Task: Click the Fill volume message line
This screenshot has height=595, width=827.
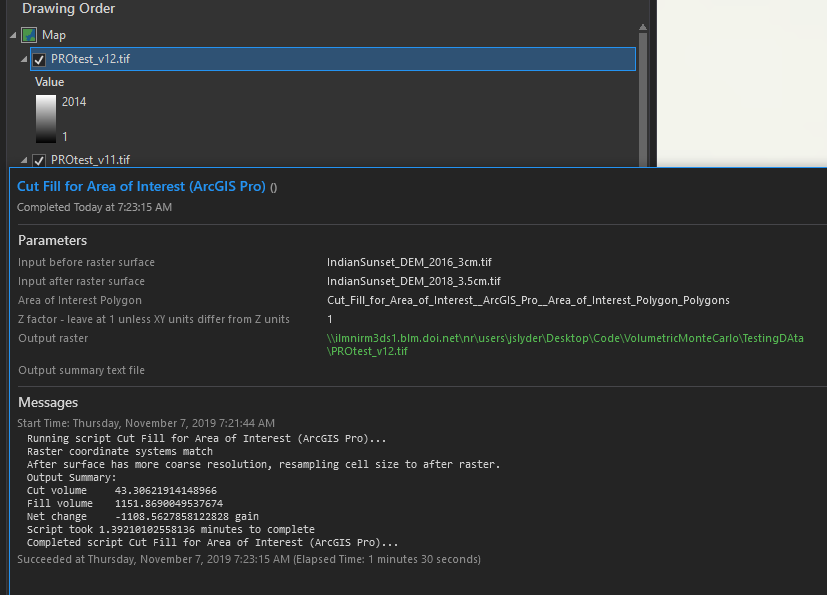Action: coord(125,504)
